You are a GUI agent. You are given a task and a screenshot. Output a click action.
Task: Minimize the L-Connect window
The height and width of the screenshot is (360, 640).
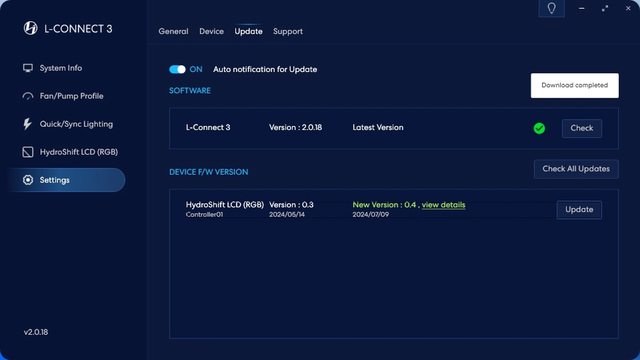[582, 8]
